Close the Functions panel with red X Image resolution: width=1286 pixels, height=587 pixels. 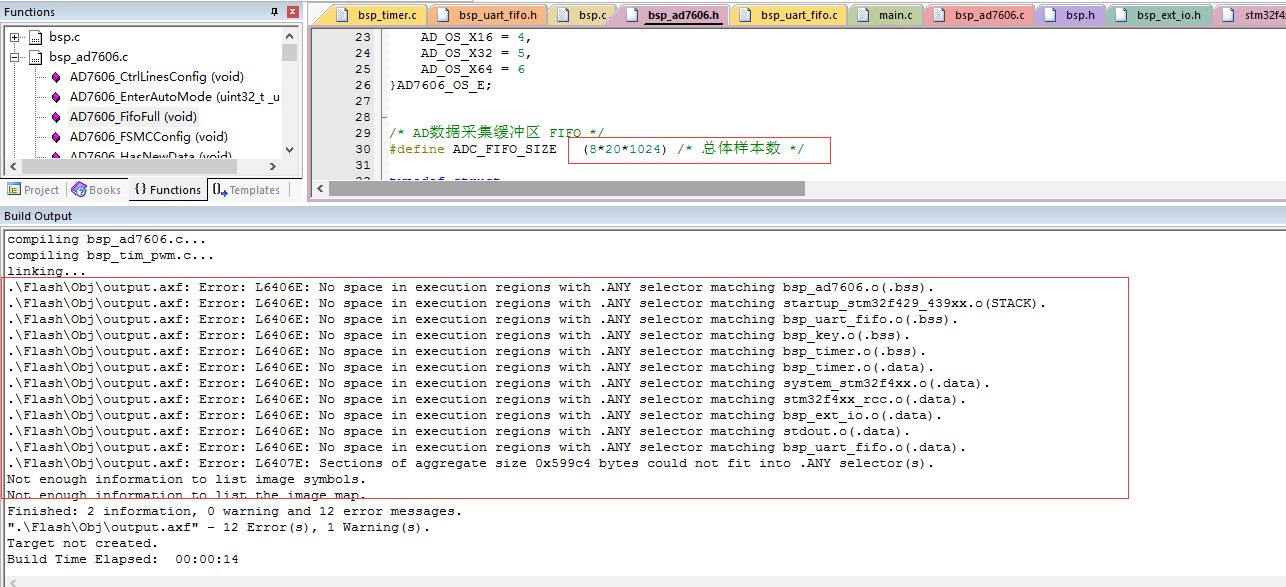point(292,12)
